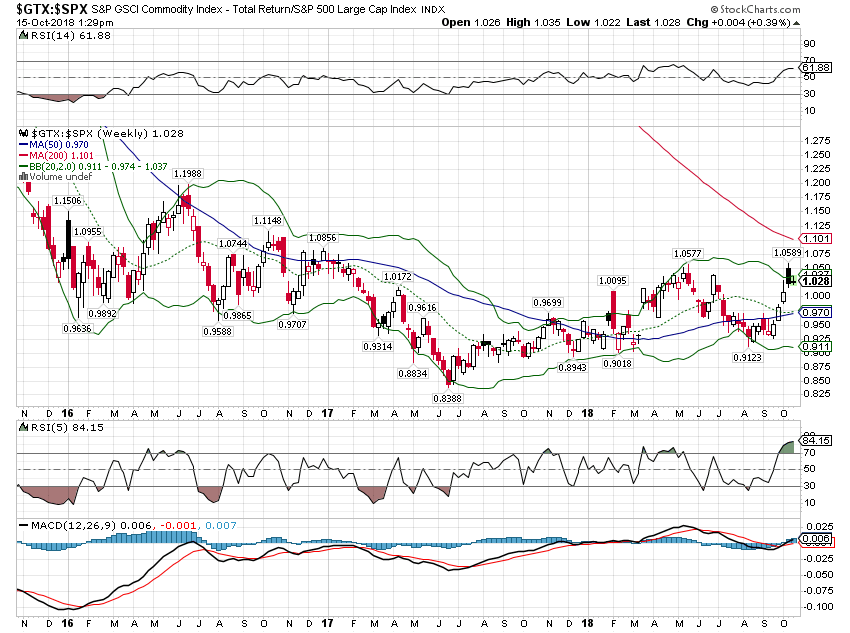Click the blue 0.970 MA(50) axis tag

[816, 313]
